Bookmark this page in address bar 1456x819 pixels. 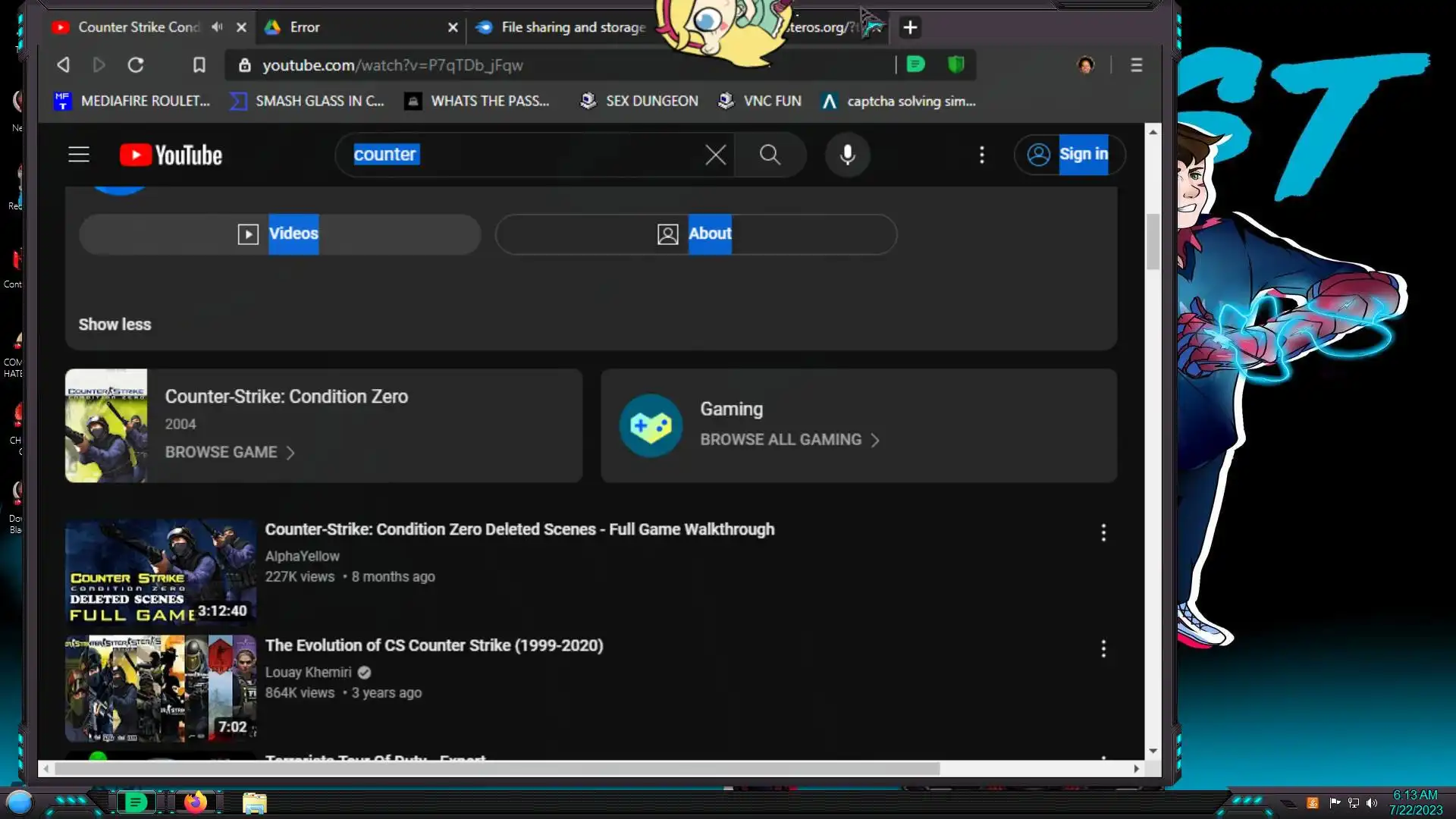point(199,65)
